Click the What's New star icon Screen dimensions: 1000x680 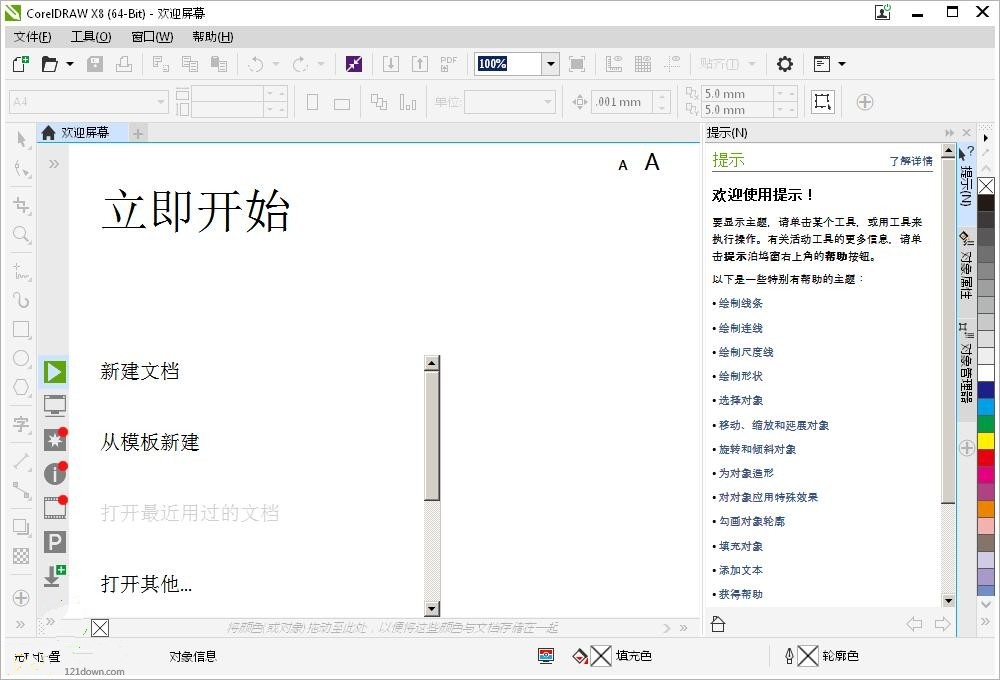[x=55, y=439]
